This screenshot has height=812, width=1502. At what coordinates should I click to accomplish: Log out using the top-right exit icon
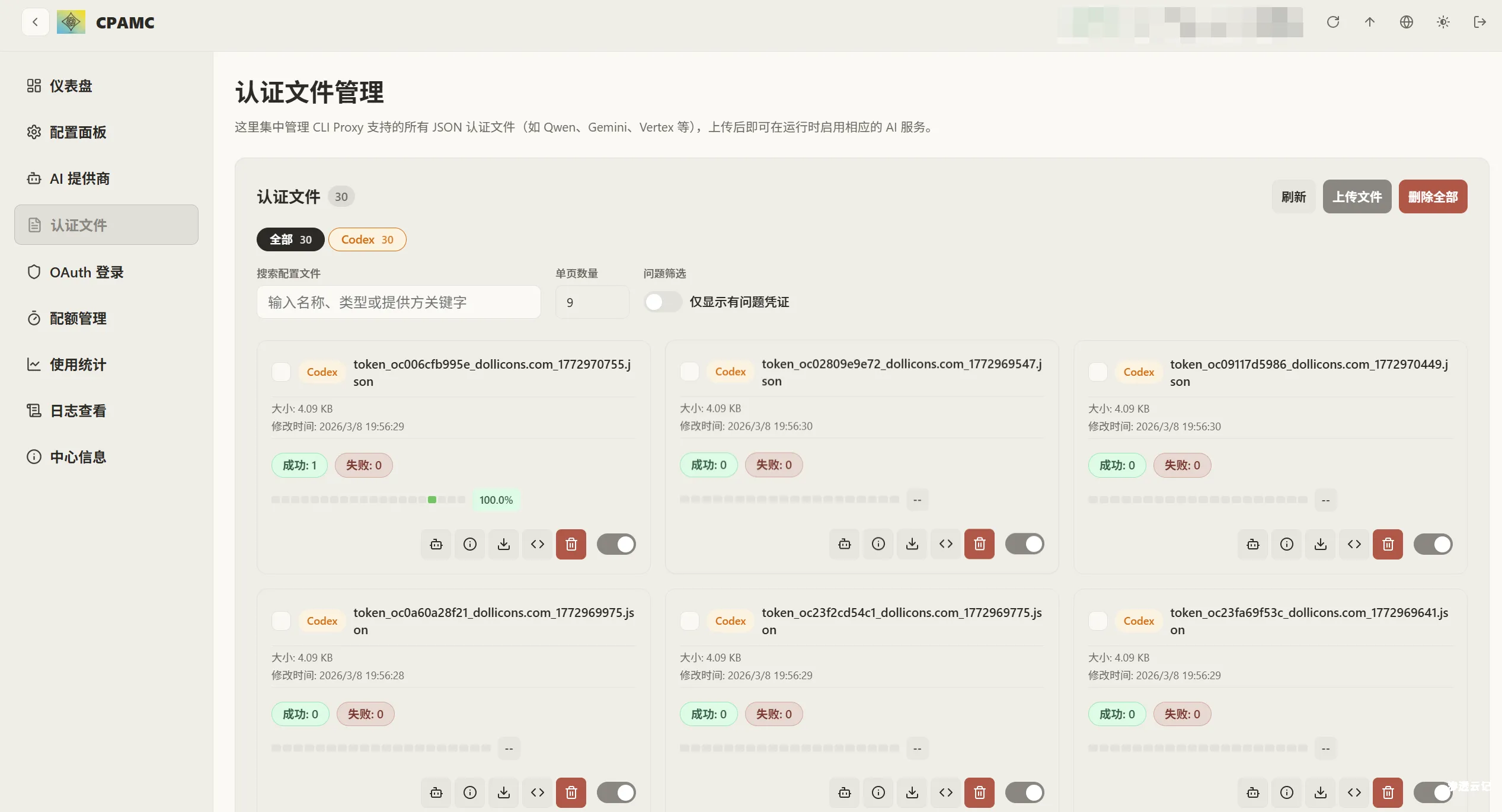1480,22
